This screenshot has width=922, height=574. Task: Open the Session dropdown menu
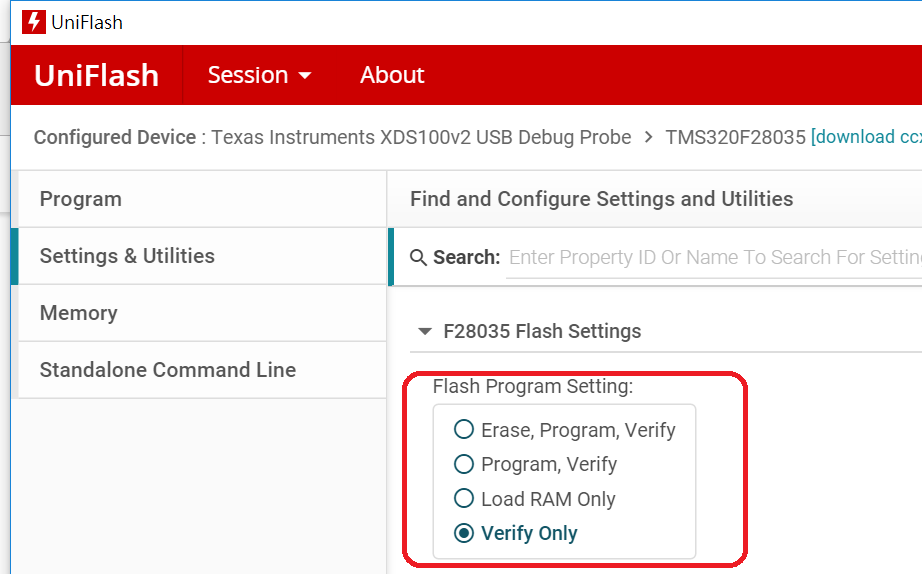(x=259, y=75)
